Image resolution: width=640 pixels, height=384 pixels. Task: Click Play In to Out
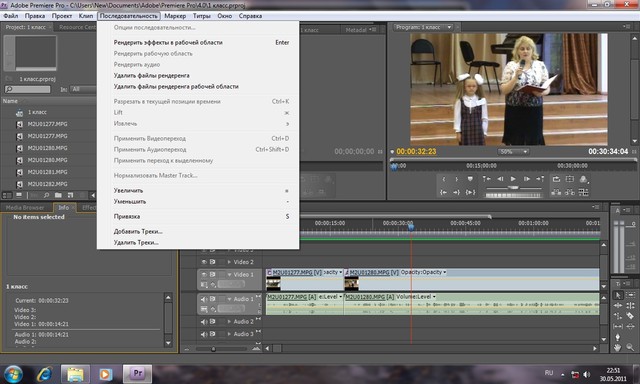click(470, 192)
